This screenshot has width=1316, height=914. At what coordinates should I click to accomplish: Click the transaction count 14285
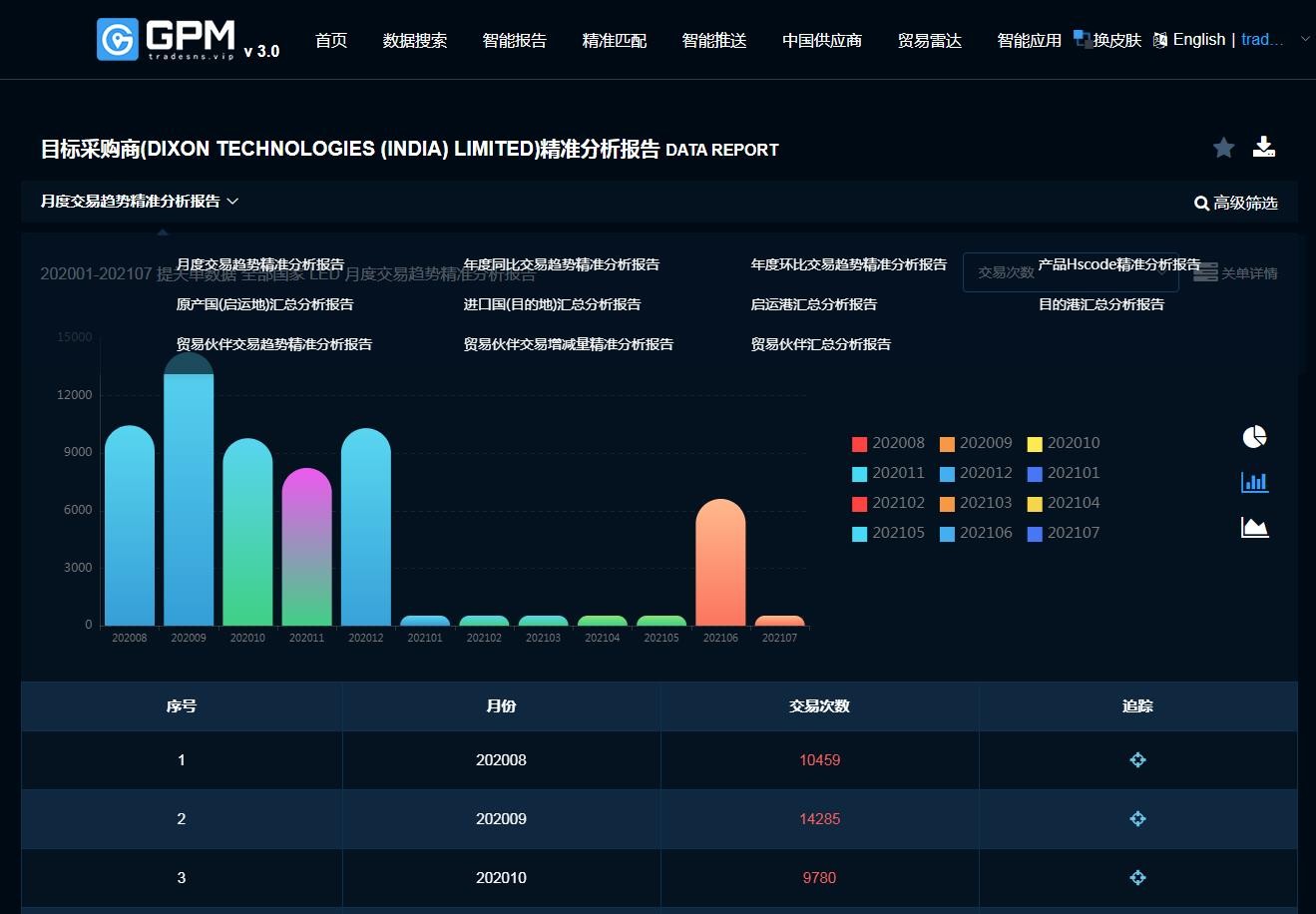click(820, 819)
